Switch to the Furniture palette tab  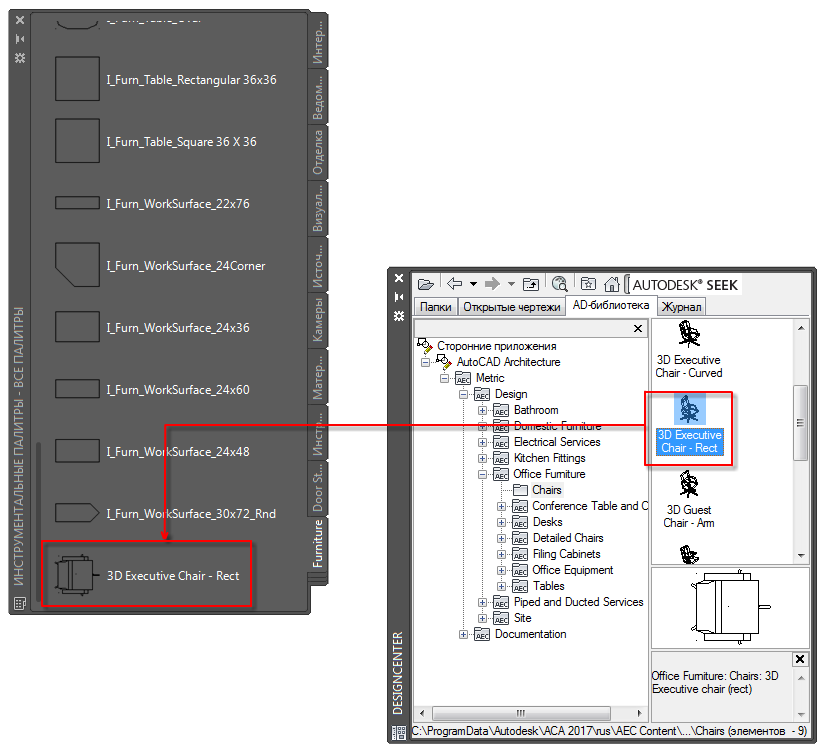(318, 544)
